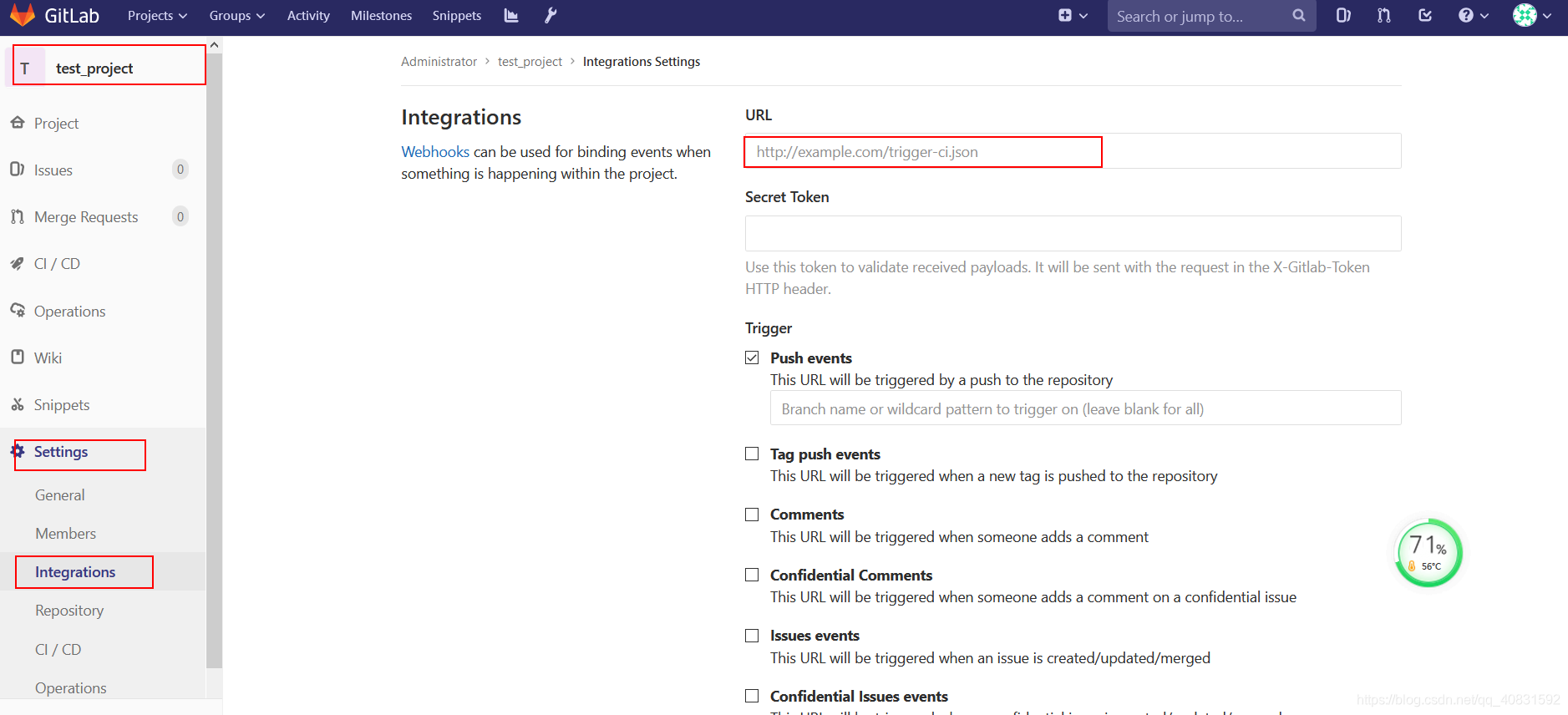The image size is (1568, 715).
Task: Click the search magnifier icon
Action: pyautogui.click(x=1298, y=15)
